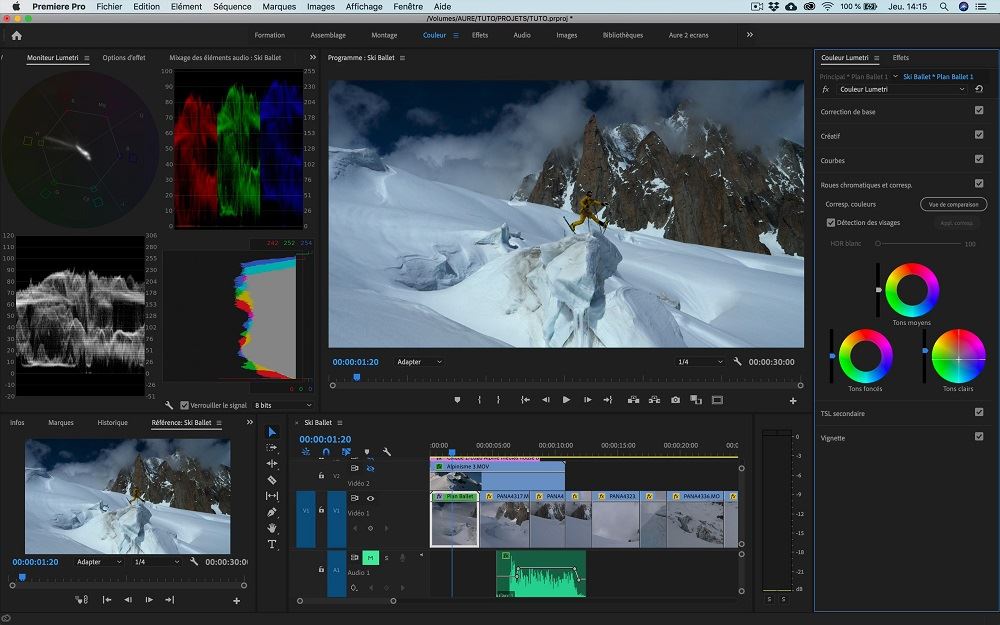
Task: Toggle the Verrouiller le signal checkbox
Action: [x=184, y=405]
